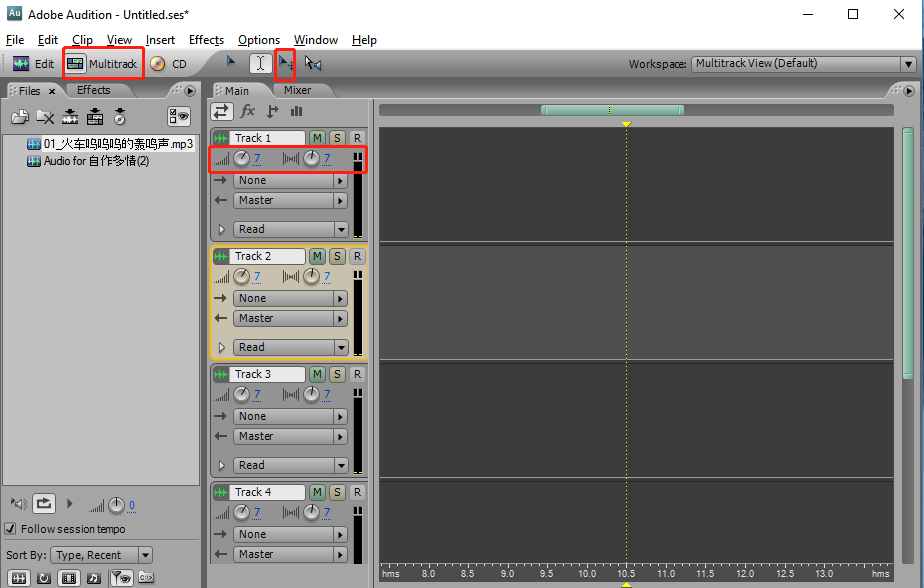Open Files panel flyout menu arrow
This screenshot has height=588, width=924.
point(190,91)
